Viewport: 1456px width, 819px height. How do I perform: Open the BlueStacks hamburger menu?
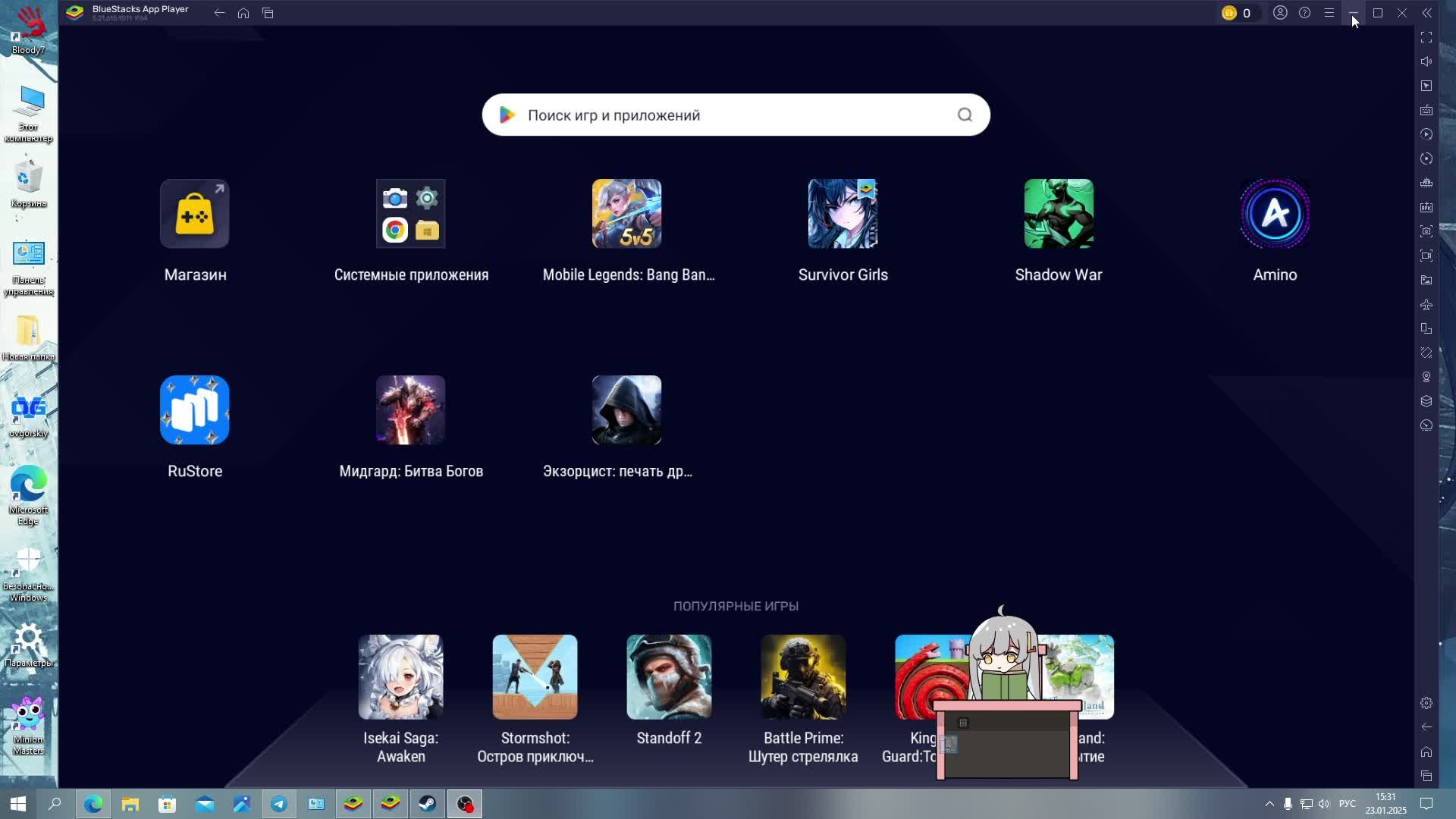[1329, 13]
